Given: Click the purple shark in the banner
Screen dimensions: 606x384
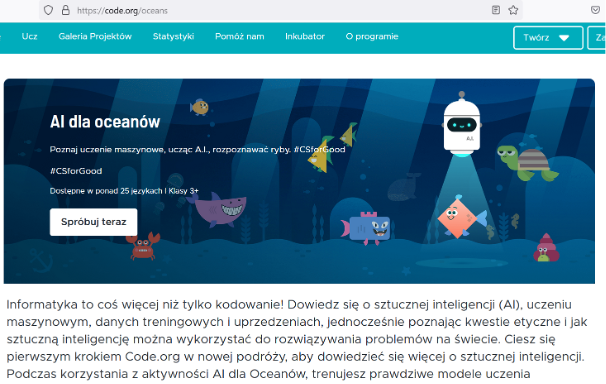Looking at the screenshot, I should point(219,209).
